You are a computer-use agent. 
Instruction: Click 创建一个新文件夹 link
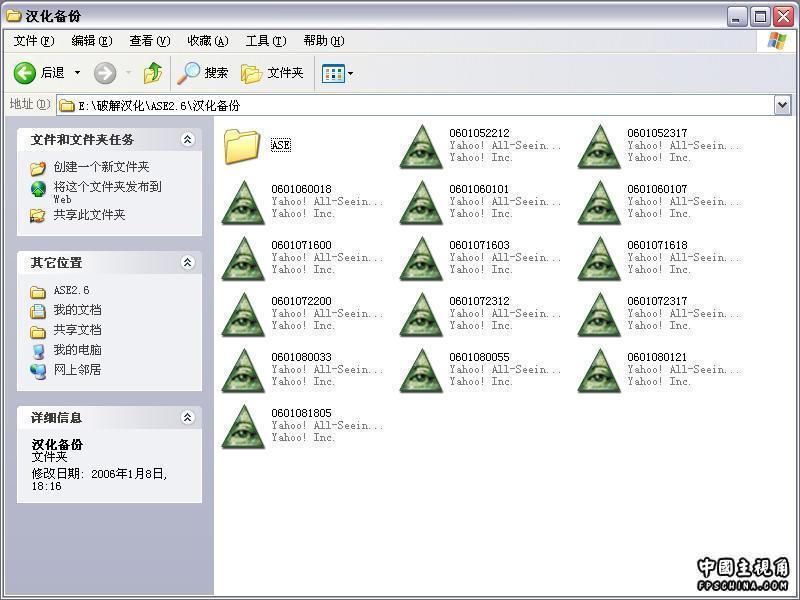coord(101,167)
